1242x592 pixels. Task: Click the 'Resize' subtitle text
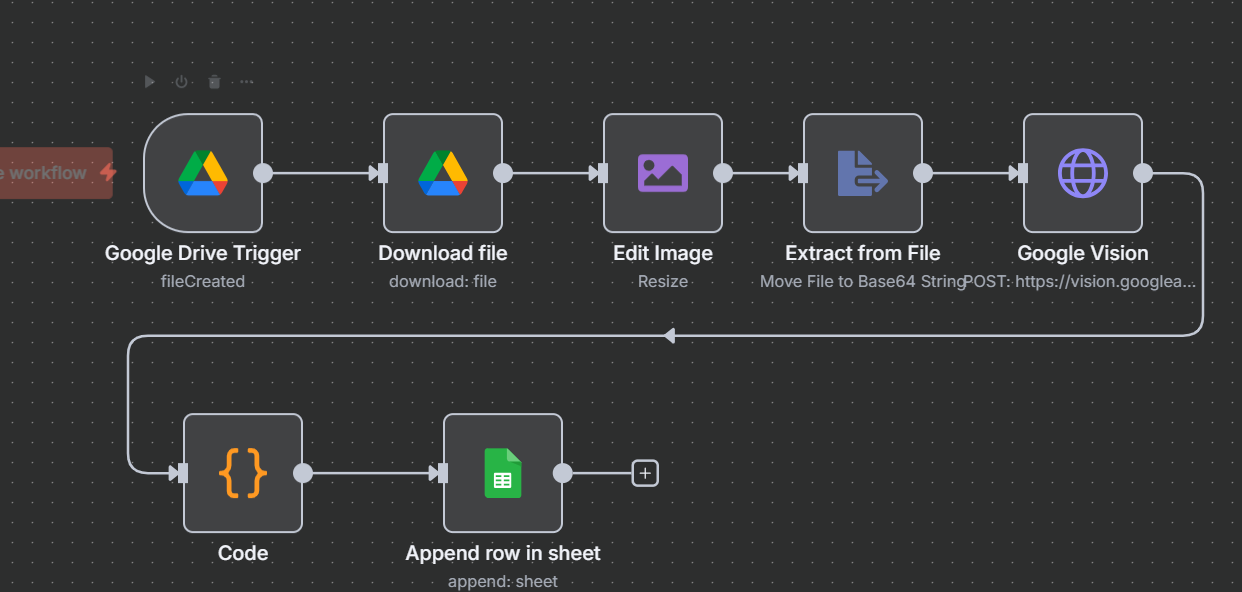click(663, 281)
